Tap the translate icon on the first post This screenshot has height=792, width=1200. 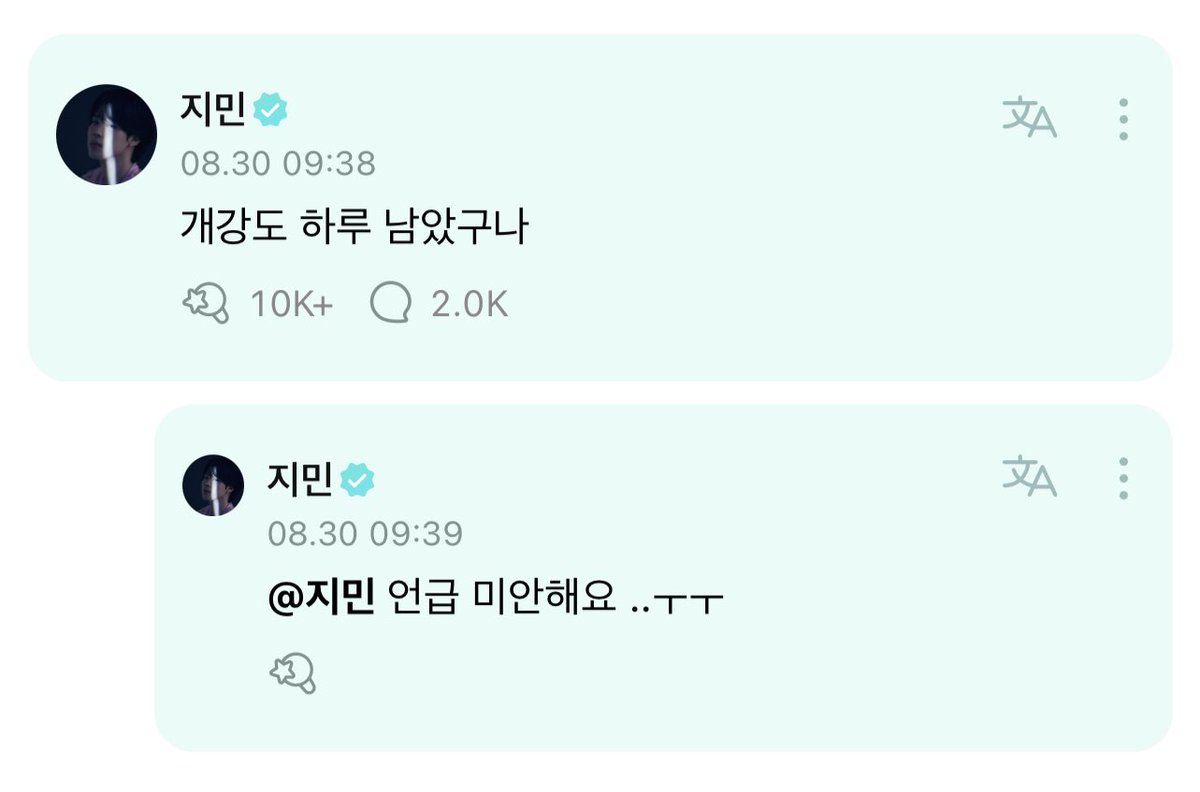(1030, 118)
